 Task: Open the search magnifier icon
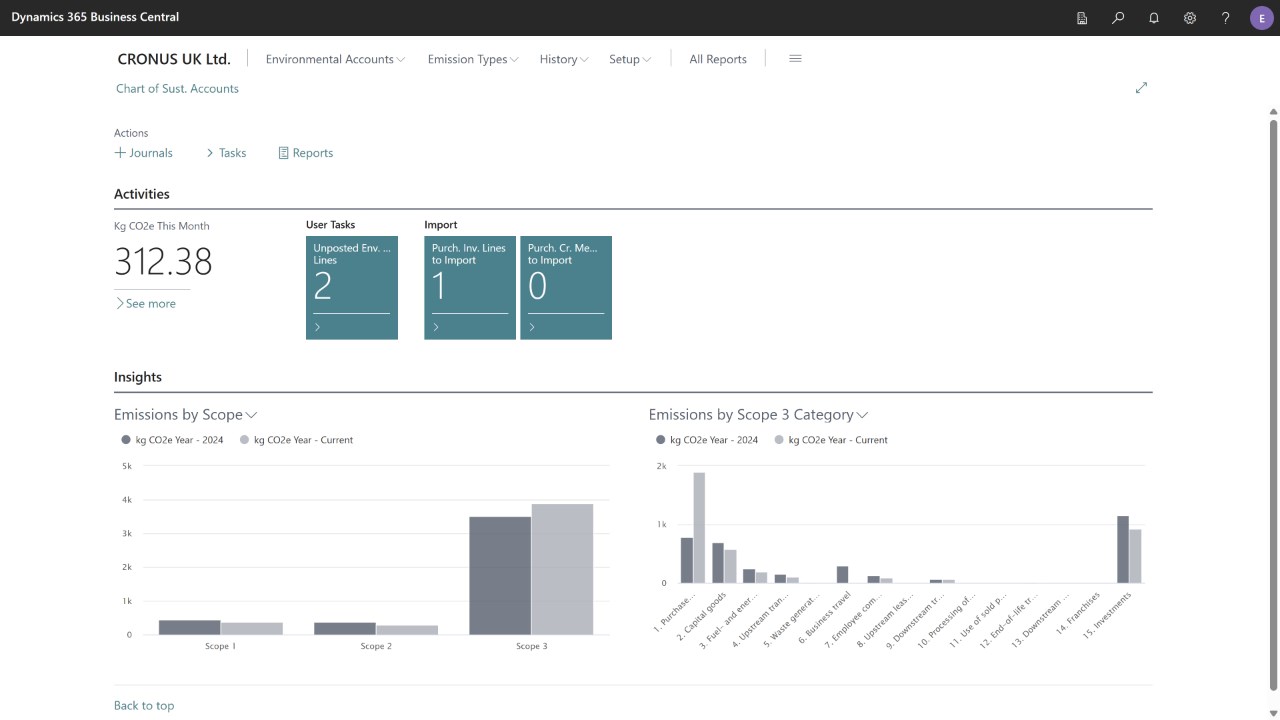tap(1118, 18)
